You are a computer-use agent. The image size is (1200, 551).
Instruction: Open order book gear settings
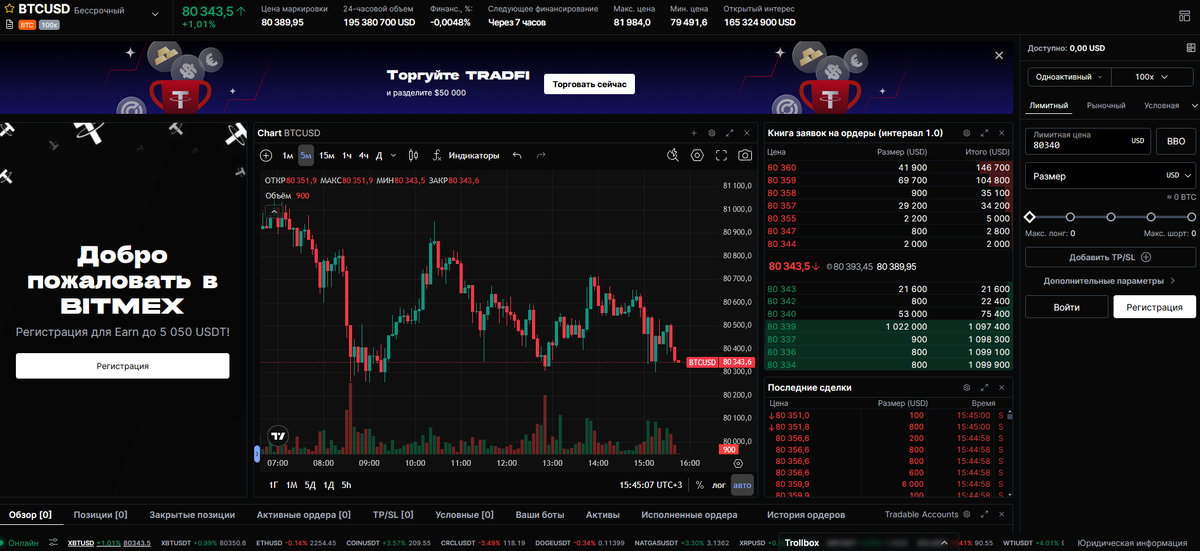tap(967, 133)
